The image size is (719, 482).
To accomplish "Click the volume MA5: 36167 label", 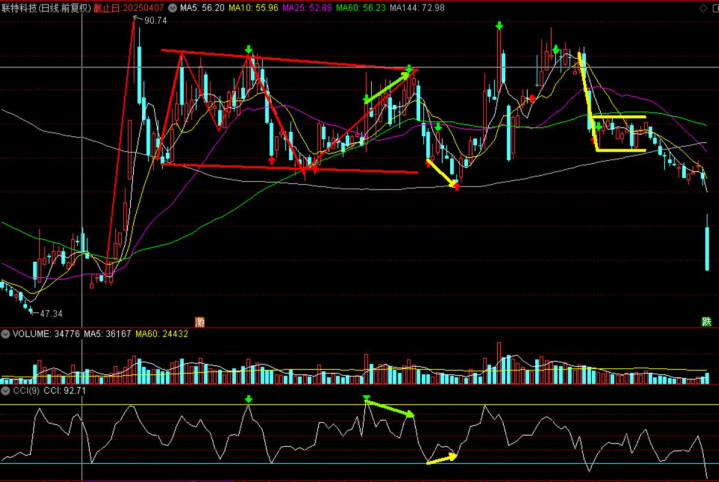I will pos(107,334).
